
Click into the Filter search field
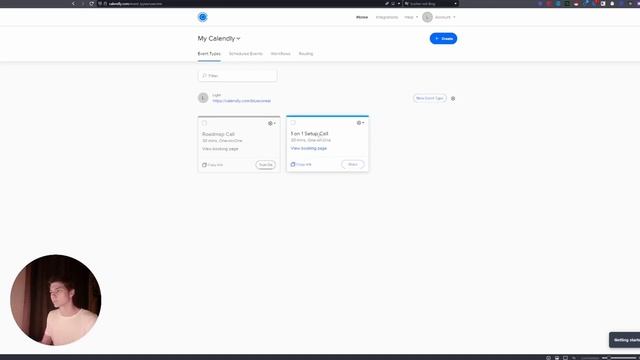(238, 76)
